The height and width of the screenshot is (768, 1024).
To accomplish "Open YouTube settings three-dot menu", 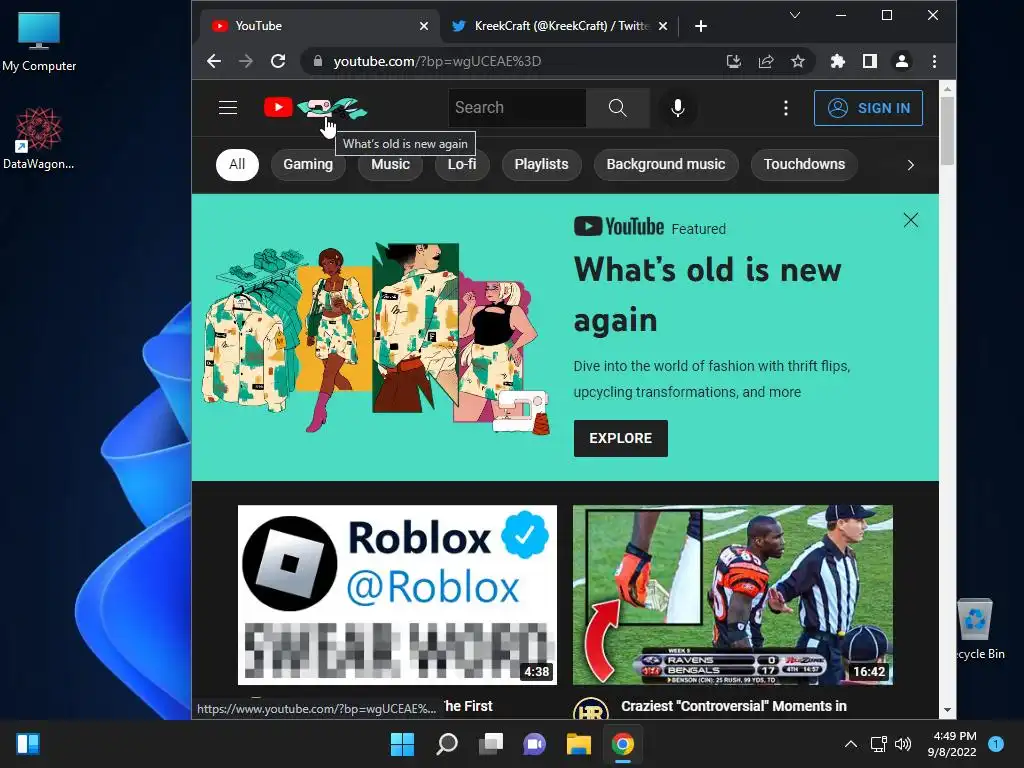I will (786, 108).
